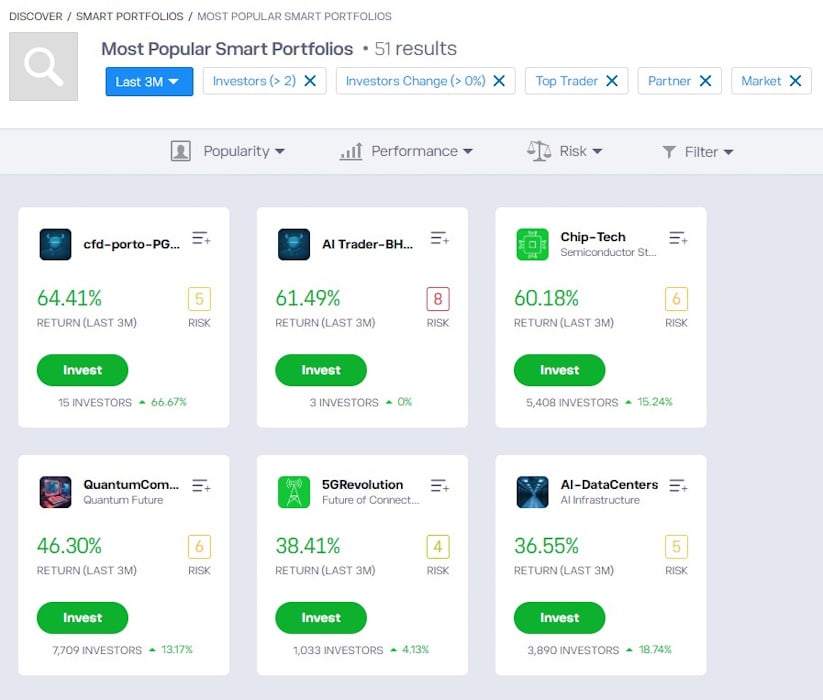Open Chip-Tech portfolio title
823x700 pixels.
click(x=593, y=237)
